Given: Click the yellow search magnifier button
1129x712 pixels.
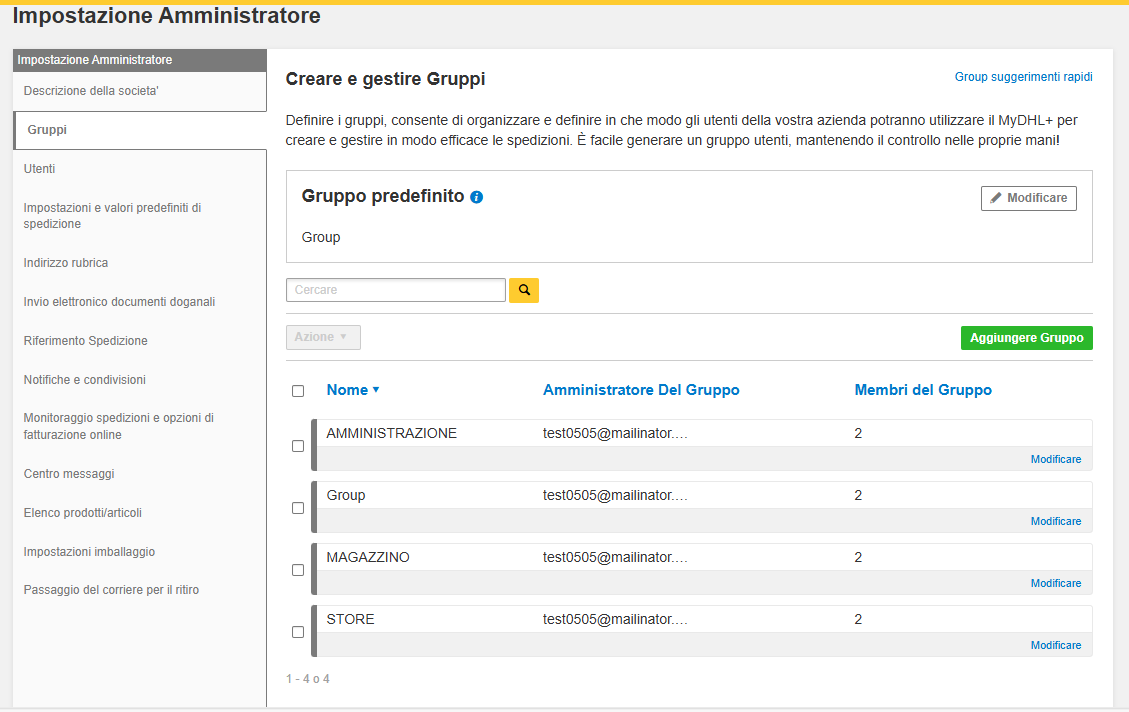Looking at the screenshot, I should click(523, 290).
